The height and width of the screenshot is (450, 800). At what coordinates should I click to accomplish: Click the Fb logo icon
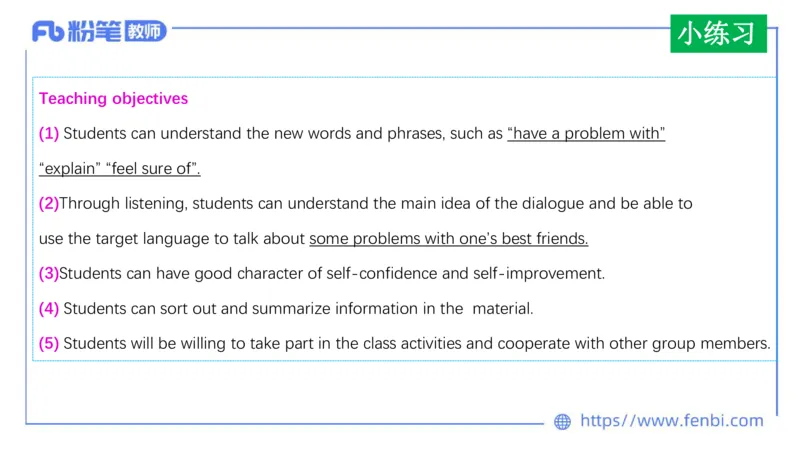[x=48, y=31]
